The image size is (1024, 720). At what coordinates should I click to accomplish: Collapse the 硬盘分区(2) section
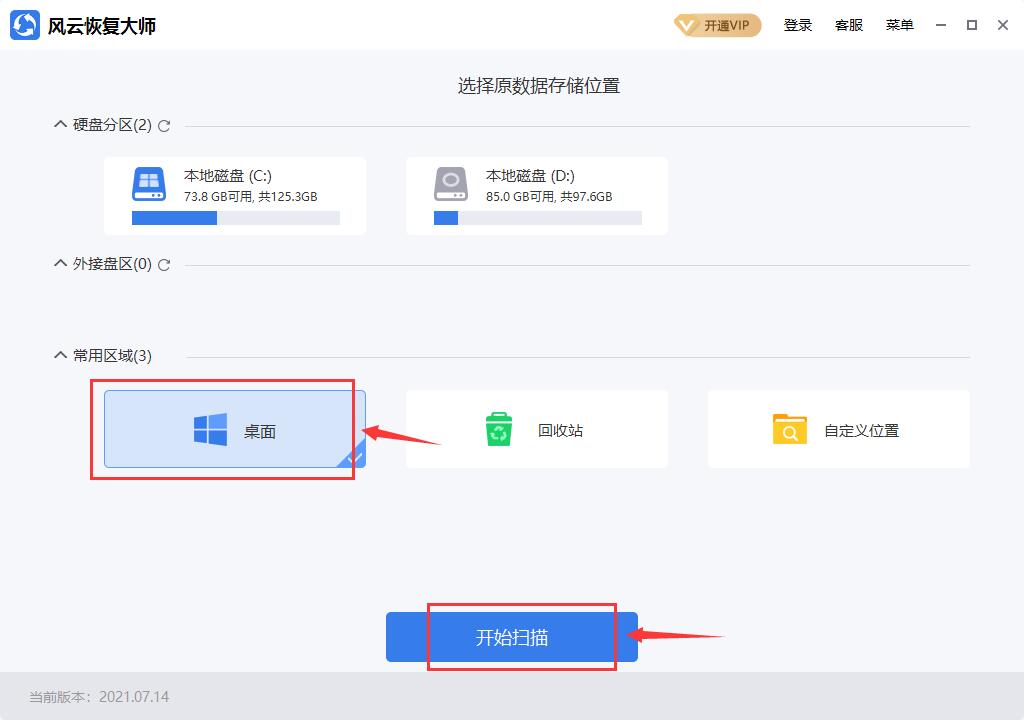click(60, 124)
